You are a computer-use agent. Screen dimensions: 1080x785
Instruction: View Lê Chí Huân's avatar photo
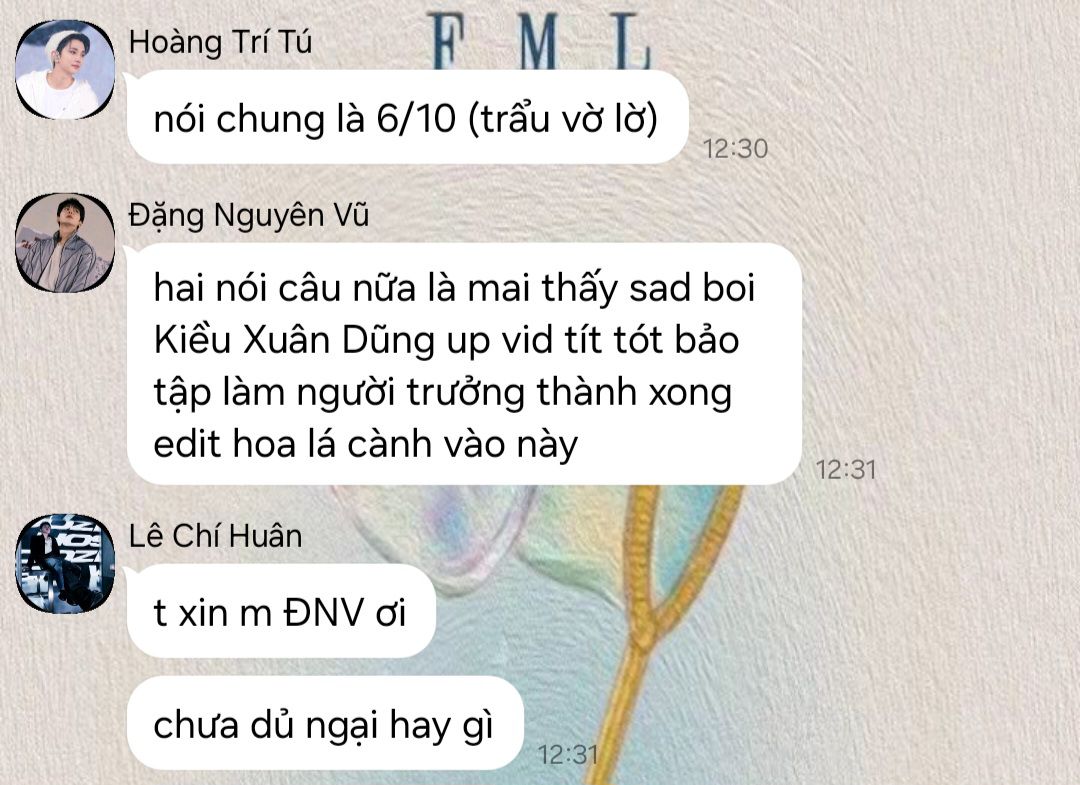pyautogui.click(x=65, y=563)
